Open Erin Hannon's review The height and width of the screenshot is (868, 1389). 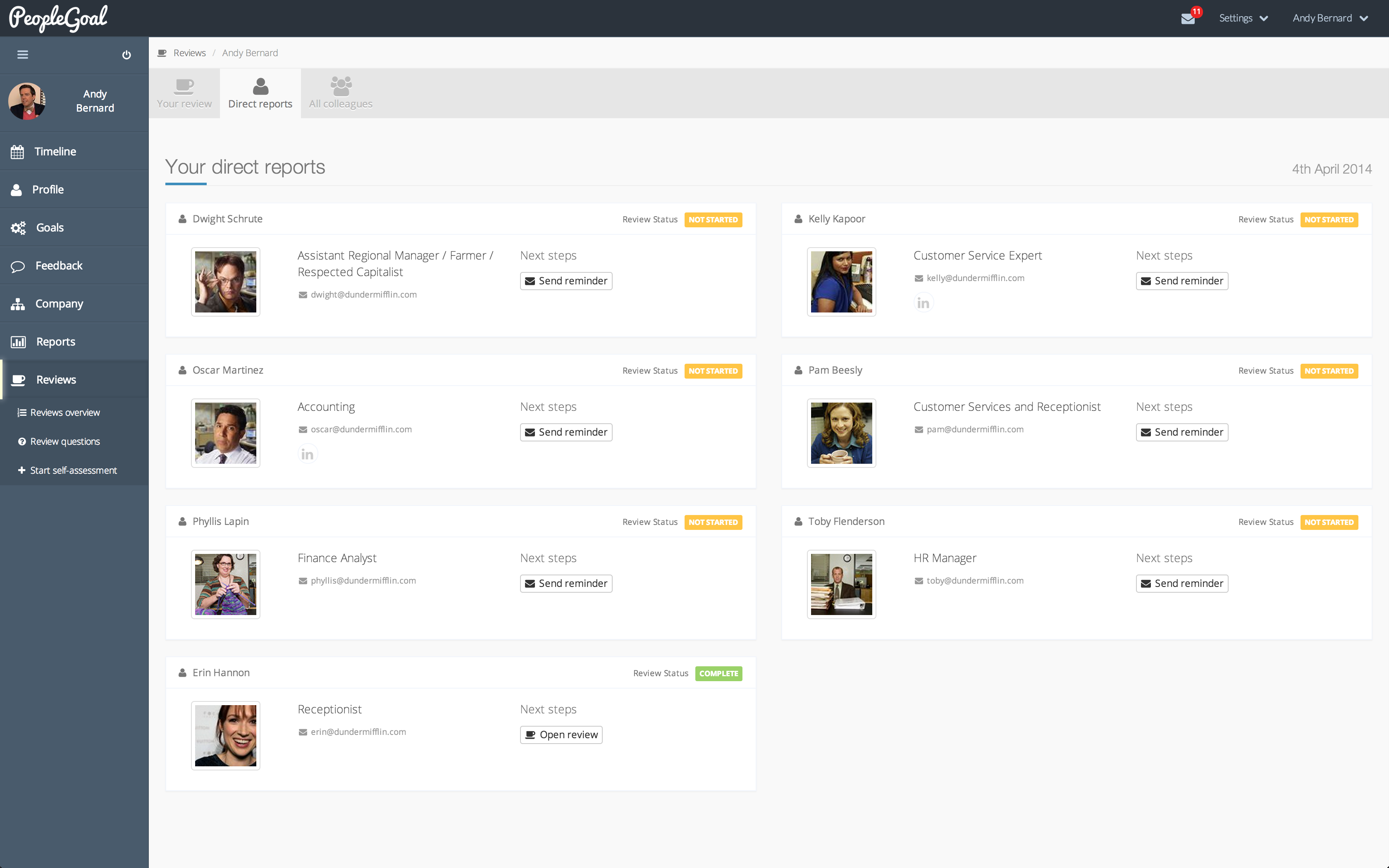point(561,735)
